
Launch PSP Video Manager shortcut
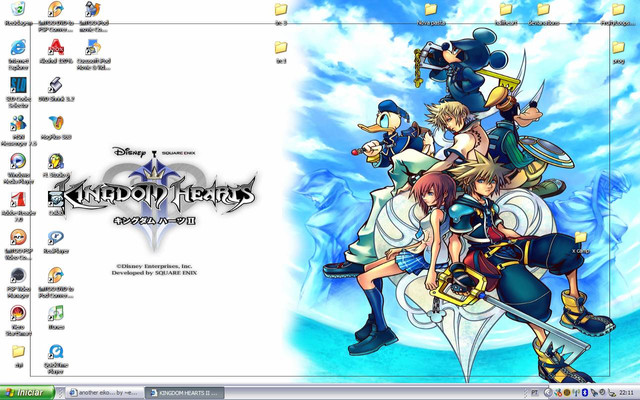pyautogui.click(x=18, y=277)
